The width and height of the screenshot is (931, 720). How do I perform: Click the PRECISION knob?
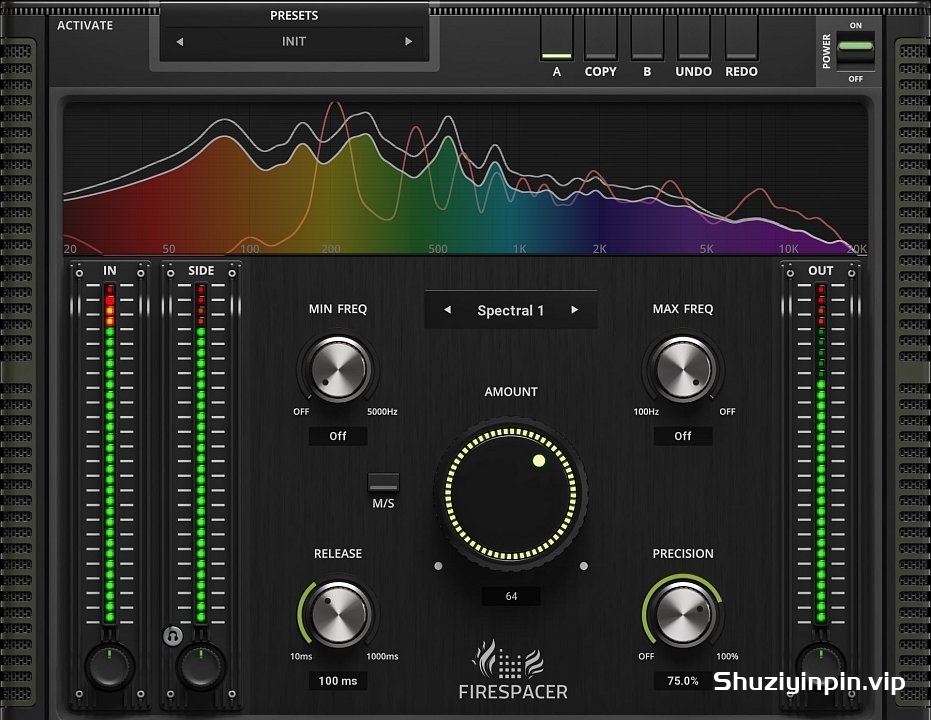click(x=683, y=613)
